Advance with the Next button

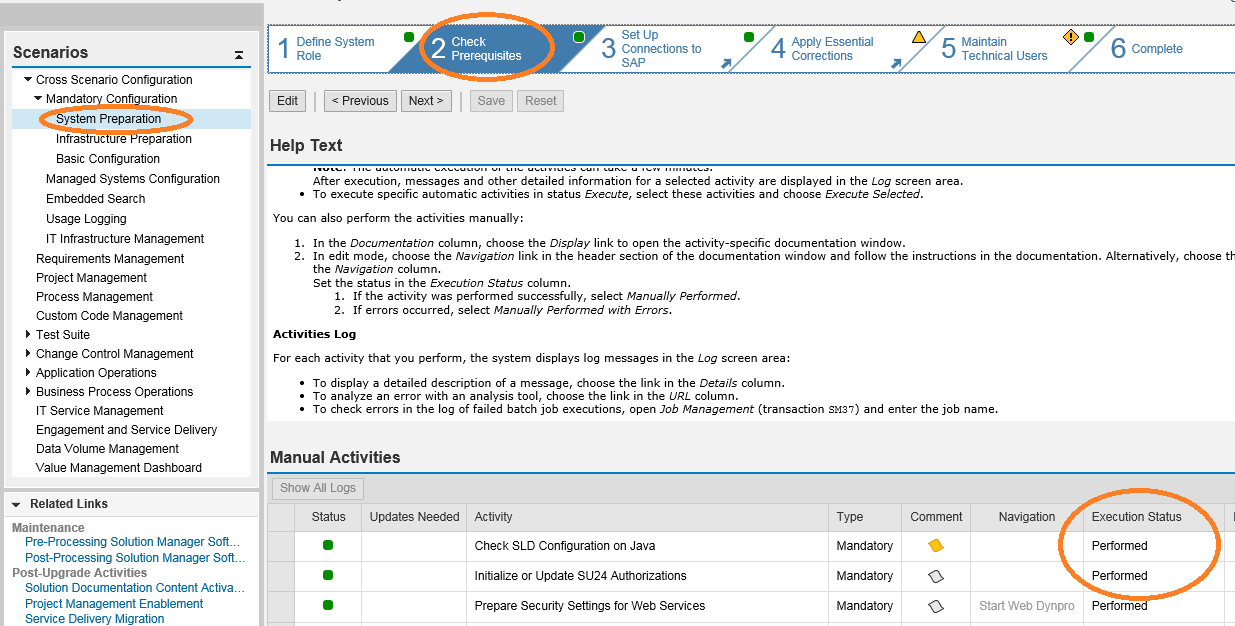point(427,101)
